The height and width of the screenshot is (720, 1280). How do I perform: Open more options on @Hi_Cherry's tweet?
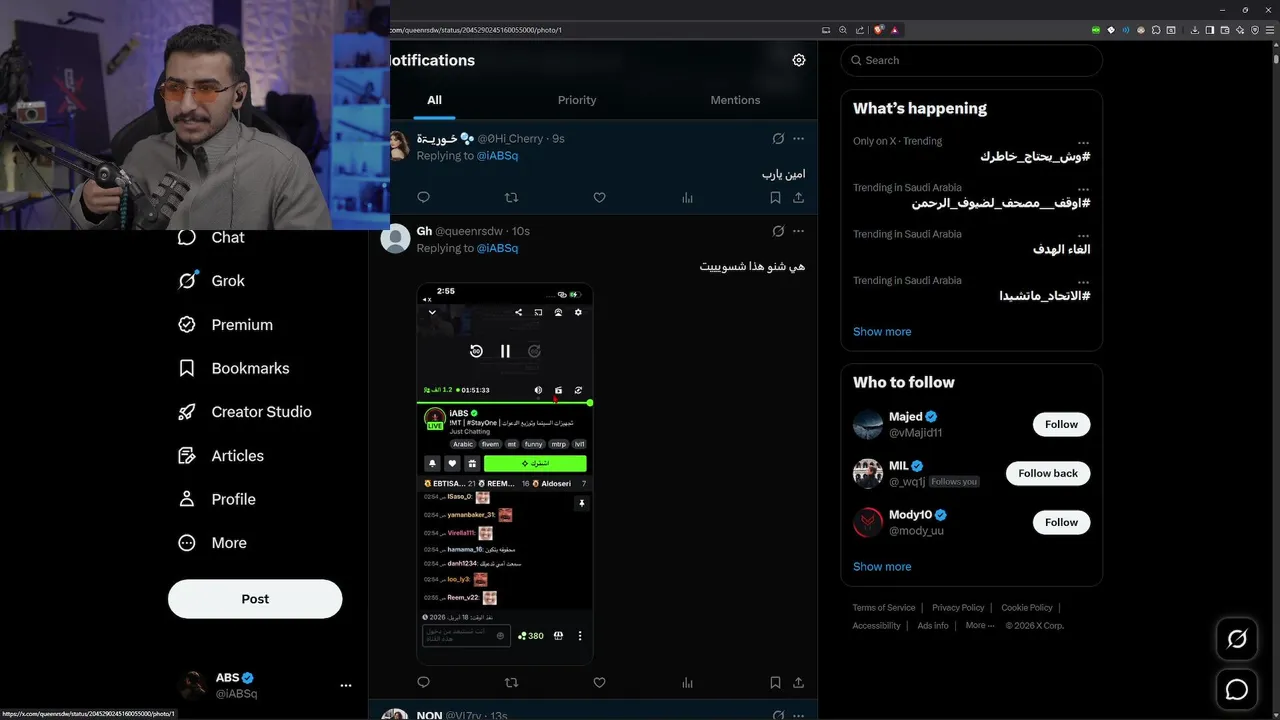798,139
